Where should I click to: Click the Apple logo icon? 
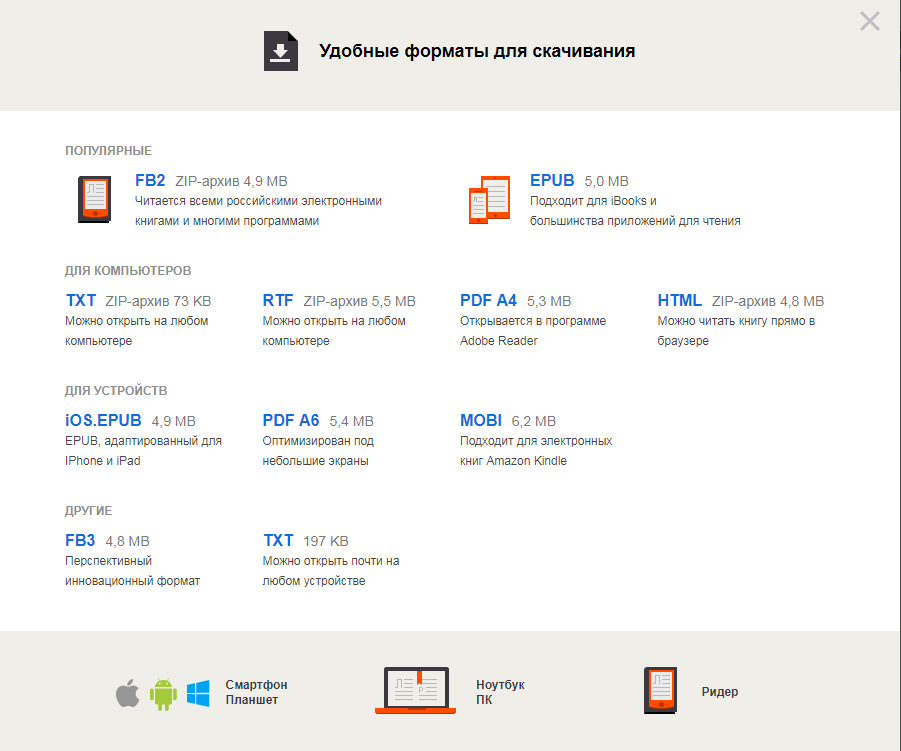click(128, 692)
